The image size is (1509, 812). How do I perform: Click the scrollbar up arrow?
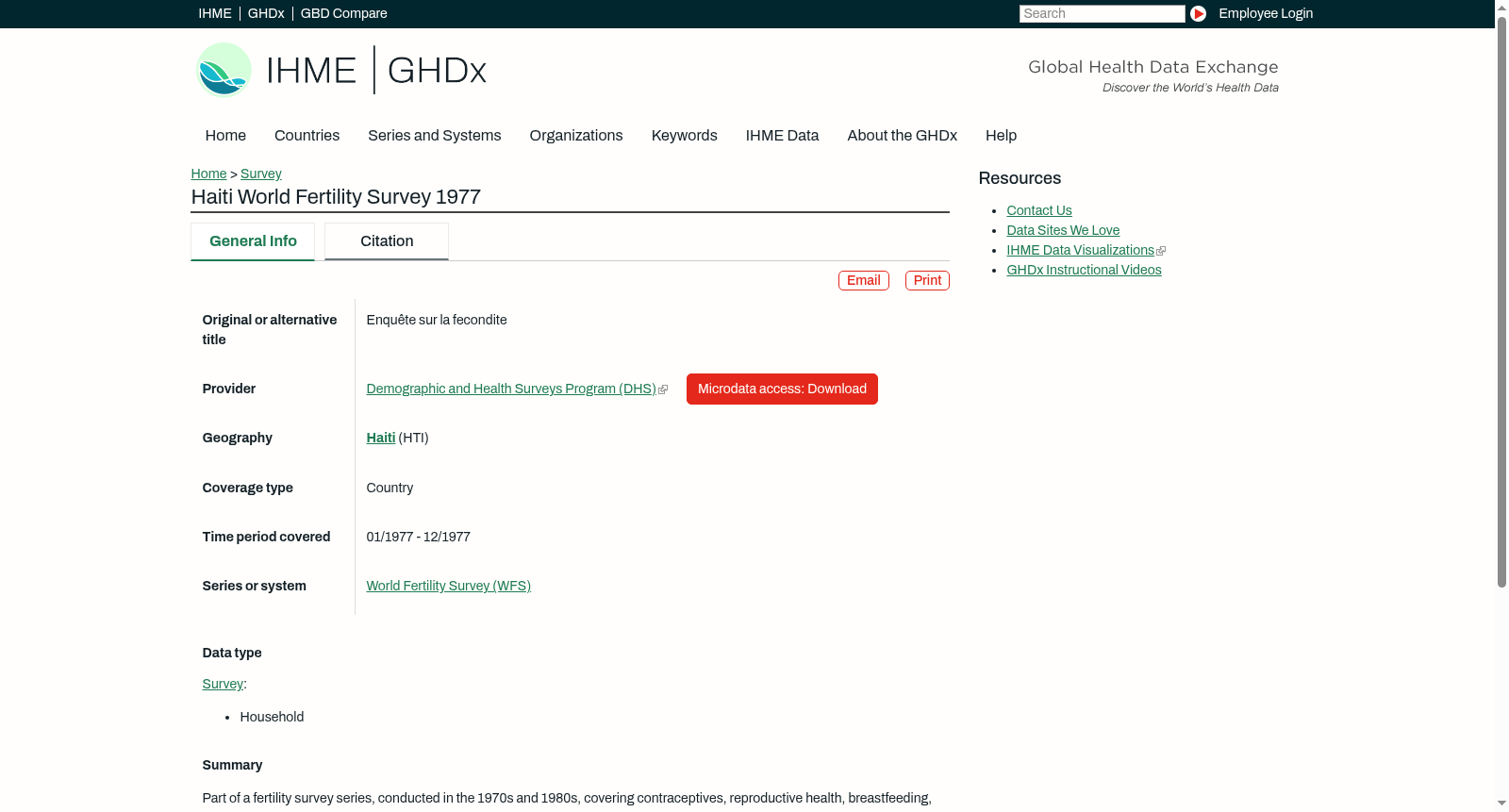(1501, 8)
